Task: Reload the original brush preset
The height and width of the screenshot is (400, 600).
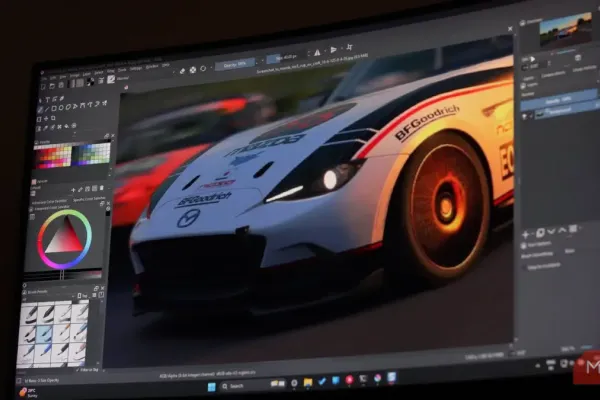Action: 203,69
